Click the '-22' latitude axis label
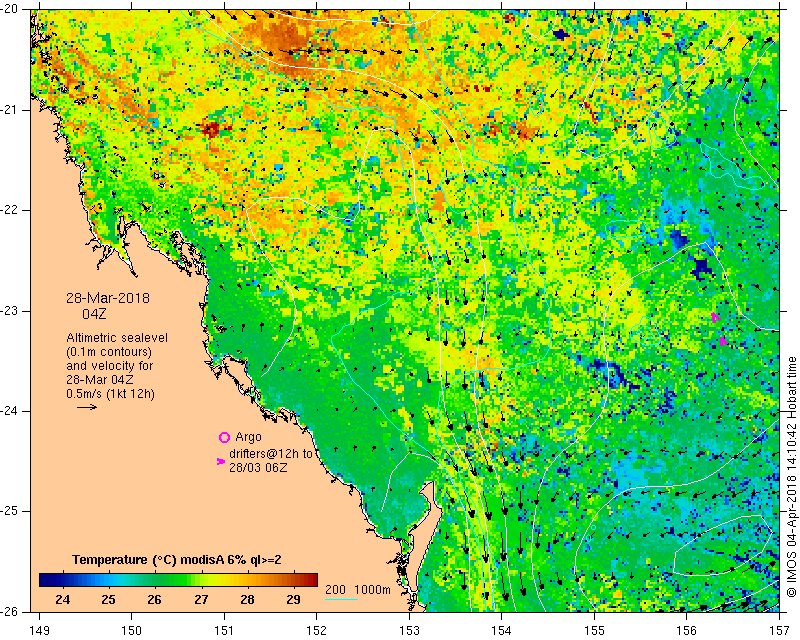 pyautogui.click(x=9, y=210)
